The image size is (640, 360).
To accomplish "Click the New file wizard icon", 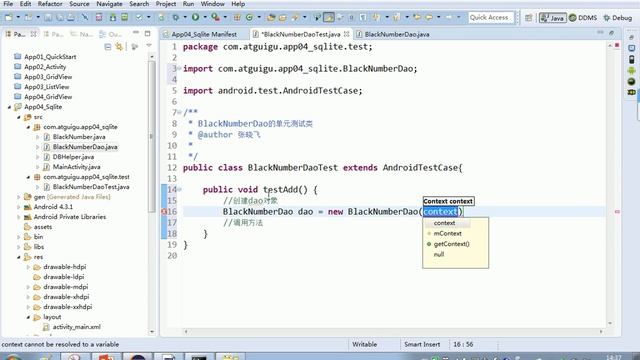I will (x=9, y=18).
